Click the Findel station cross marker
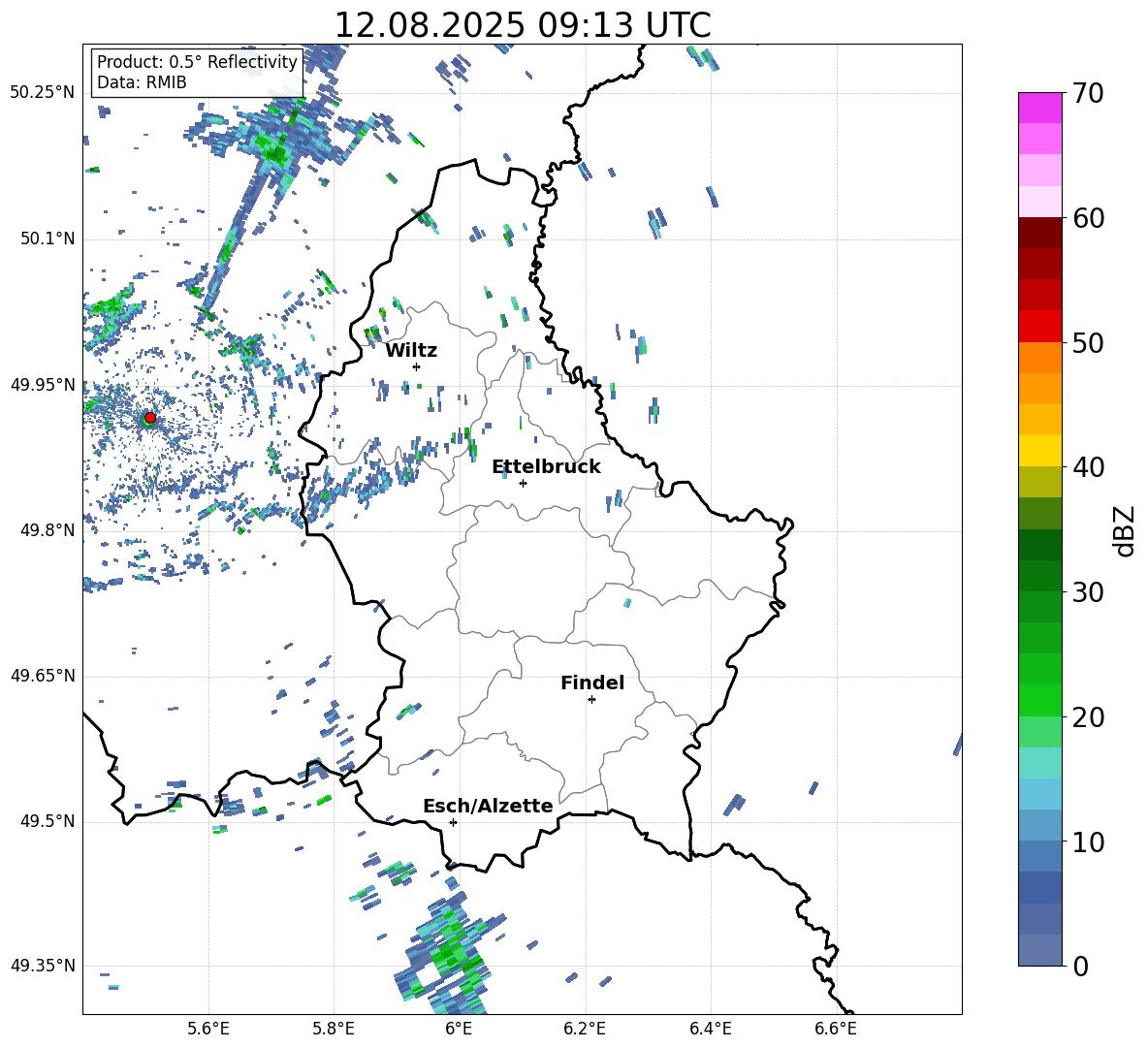Screen dimensions: 1148x1048 coord(591,700)
